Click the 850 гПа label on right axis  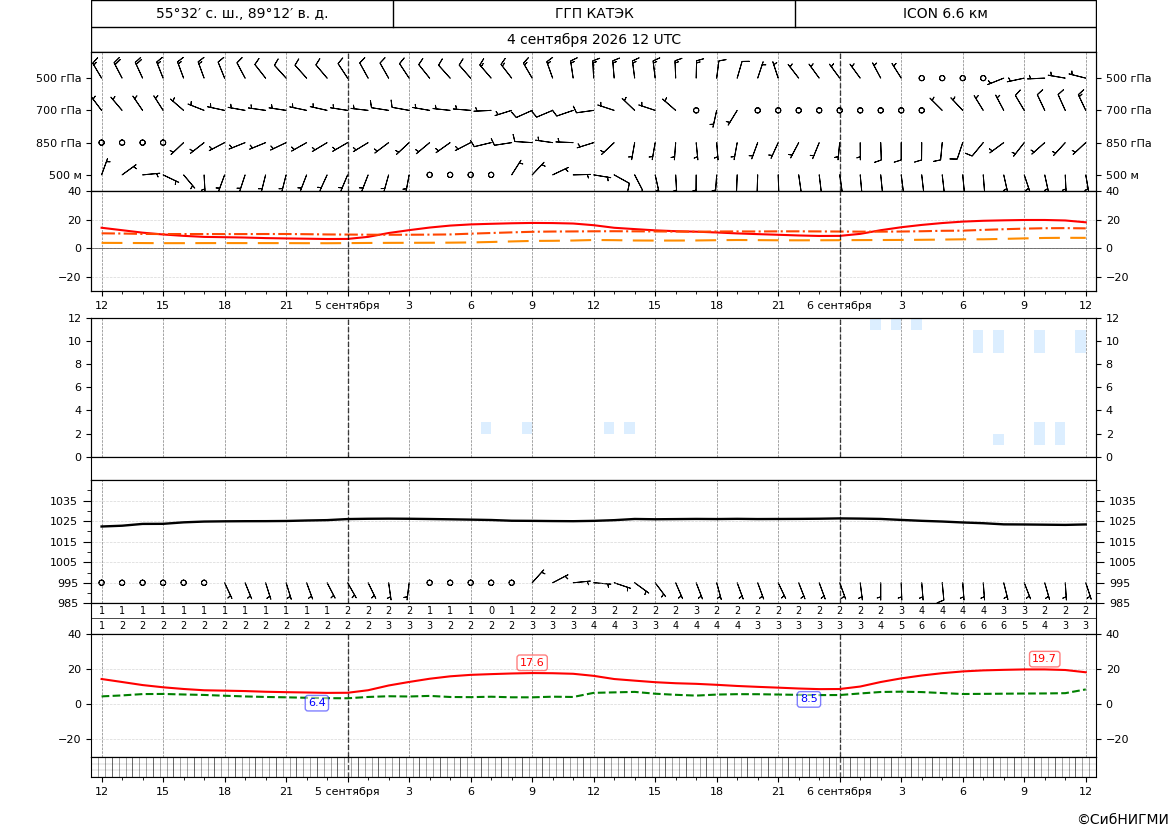coord(1129,143)
